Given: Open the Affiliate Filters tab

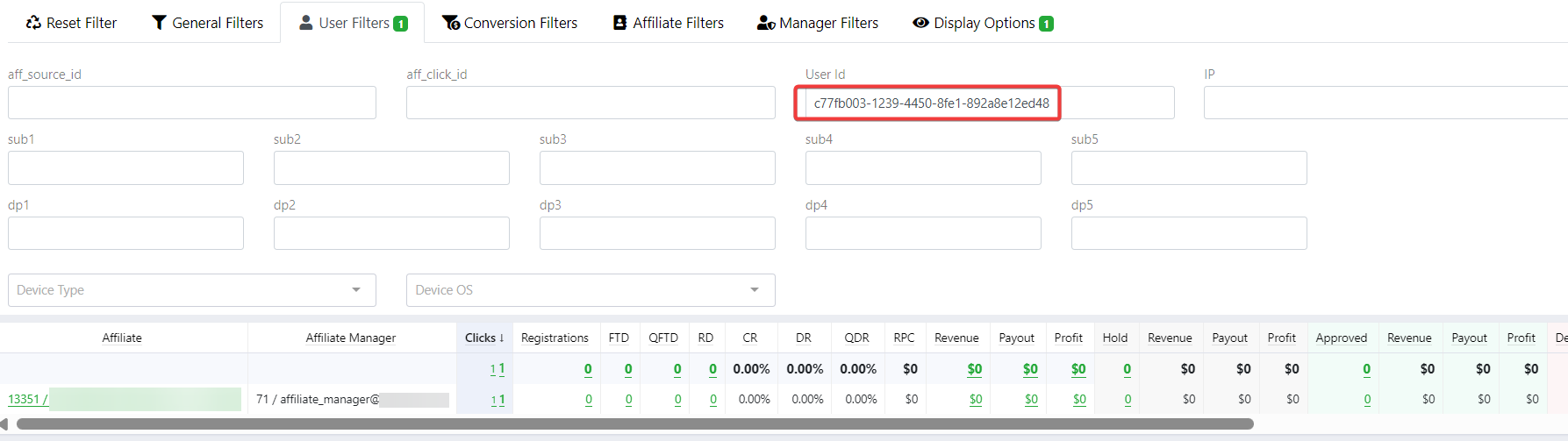Looking at the screenshot, I should [677, 23].
